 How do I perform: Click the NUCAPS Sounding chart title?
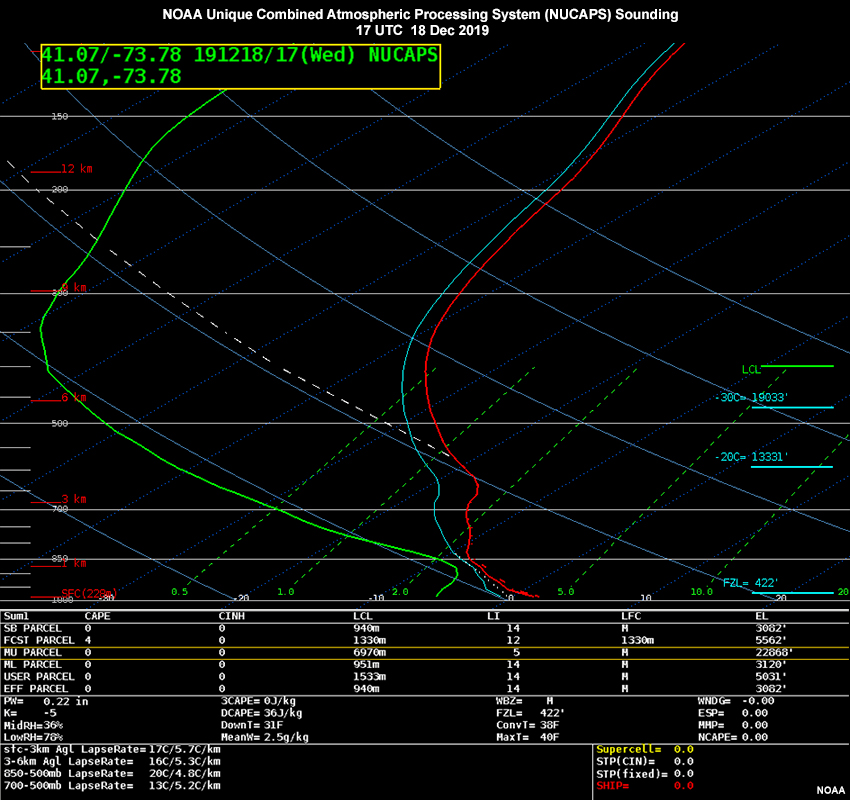click(x=420, y=15)
